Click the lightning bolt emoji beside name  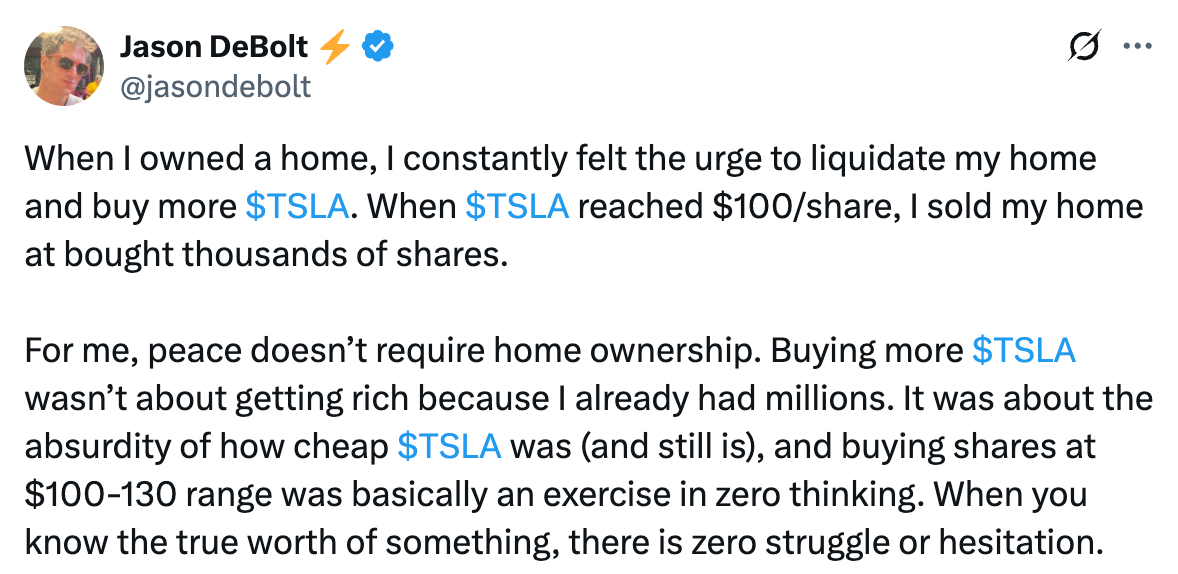tap(335, 47)
